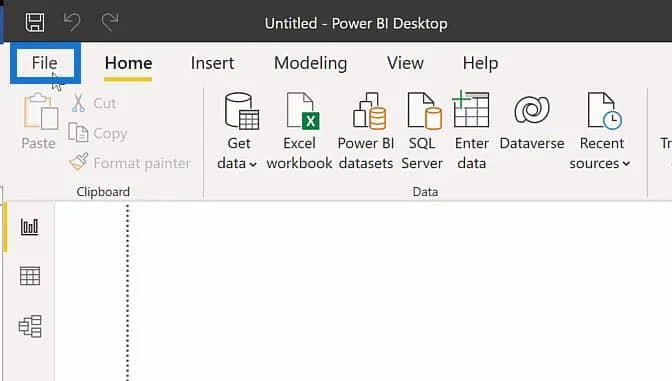Click the Cut scissors icon
Image resolution: width=672 pixels, height=381 pixels.
(x=78, y=103)
